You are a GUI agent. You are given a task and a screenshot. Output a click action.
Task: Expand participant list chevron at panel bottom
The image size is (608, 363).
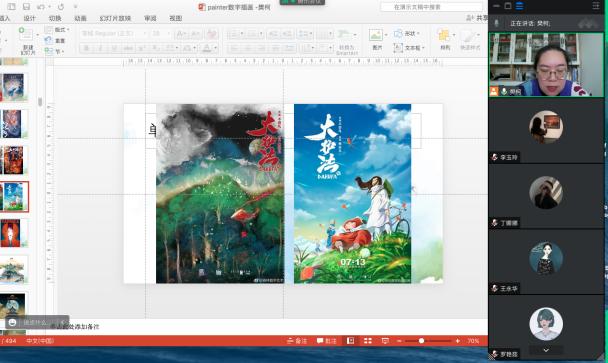point(546,350)
